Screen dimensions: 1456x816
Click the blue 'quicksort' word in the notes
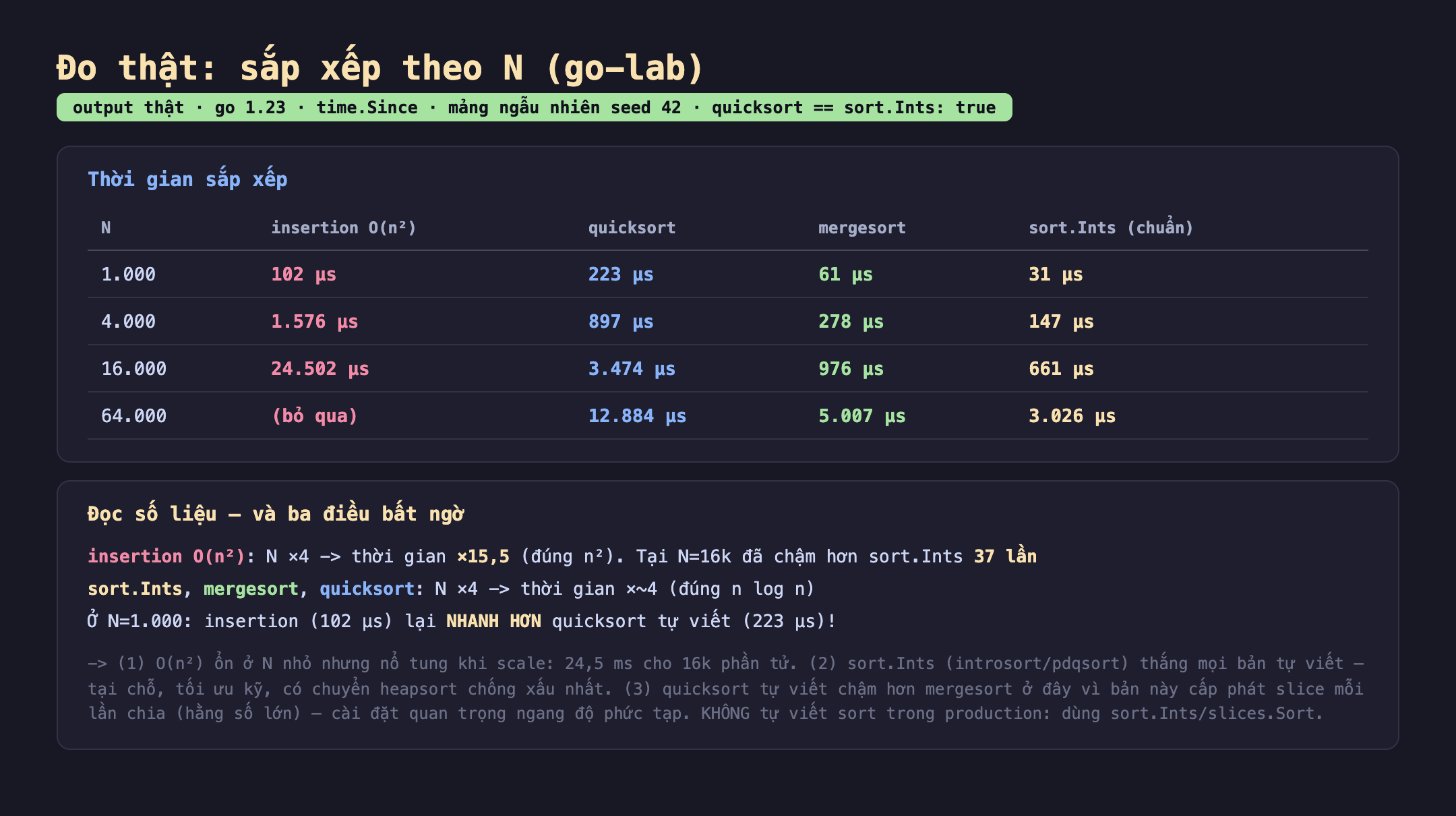click(367, 589)
